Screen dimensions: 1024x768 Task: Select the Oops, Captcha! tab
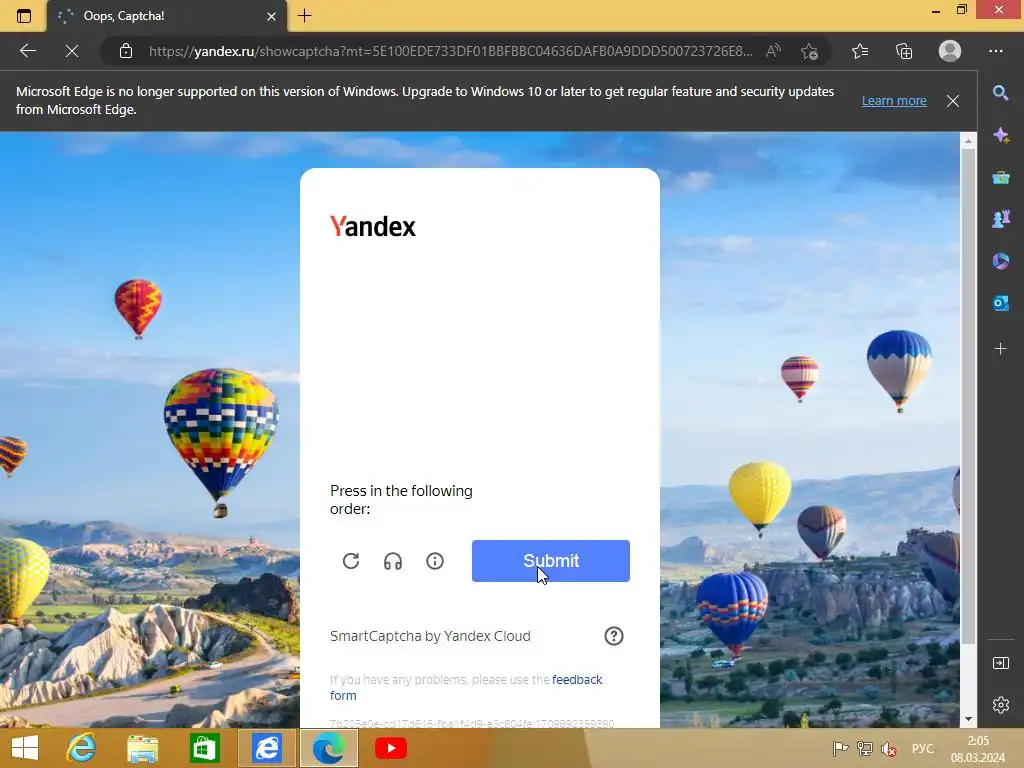pyautogui.click(x=167, y=16)
